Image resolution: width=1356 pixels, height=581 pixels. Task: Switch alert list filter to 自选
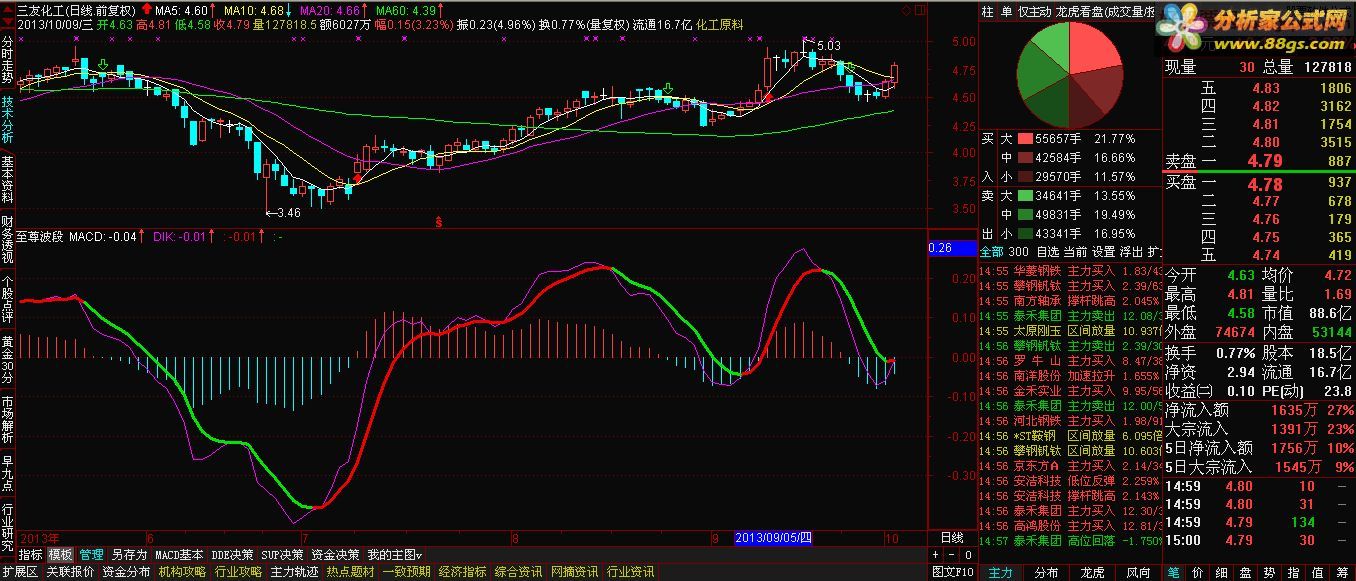[x=1047, y=251]
